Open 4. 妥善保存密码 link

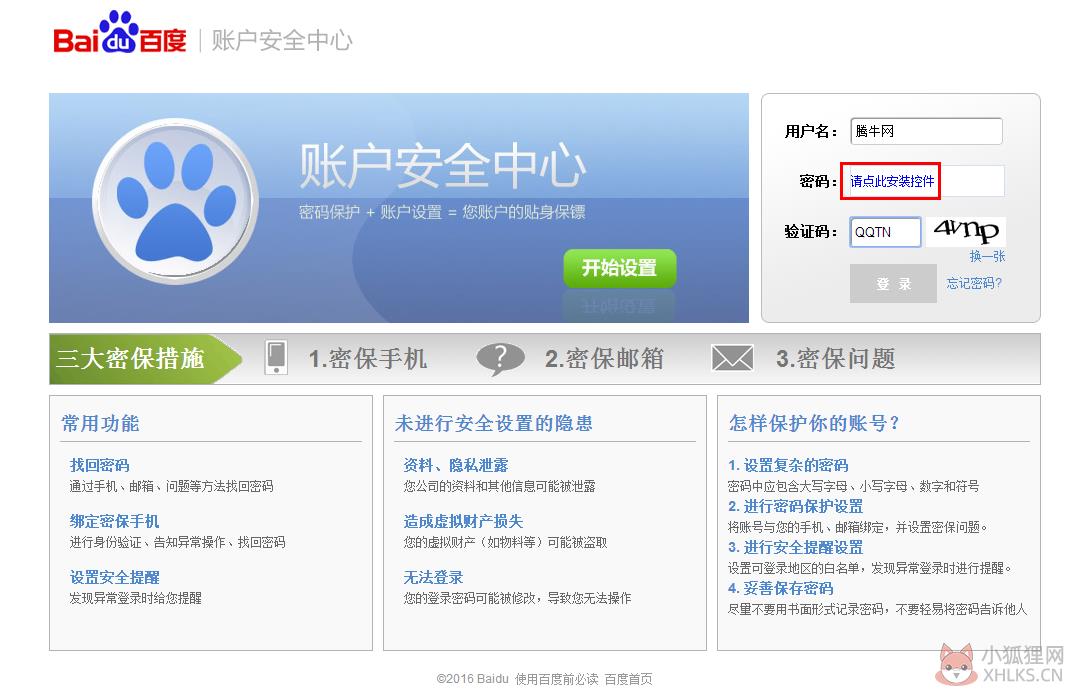click(780, 589)
